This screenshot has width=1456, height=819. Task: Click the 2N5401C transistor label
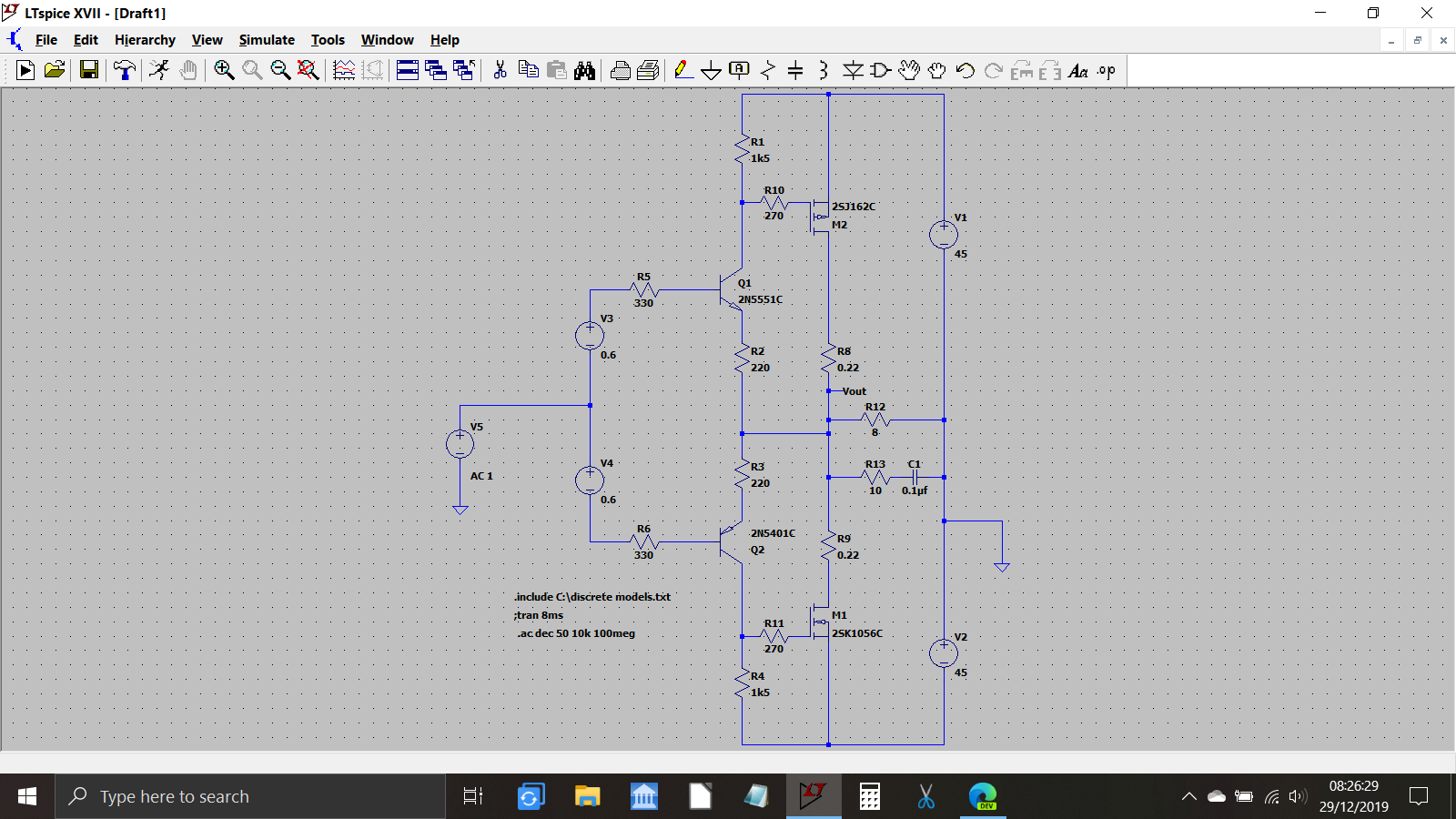click(x=773, y=533)
